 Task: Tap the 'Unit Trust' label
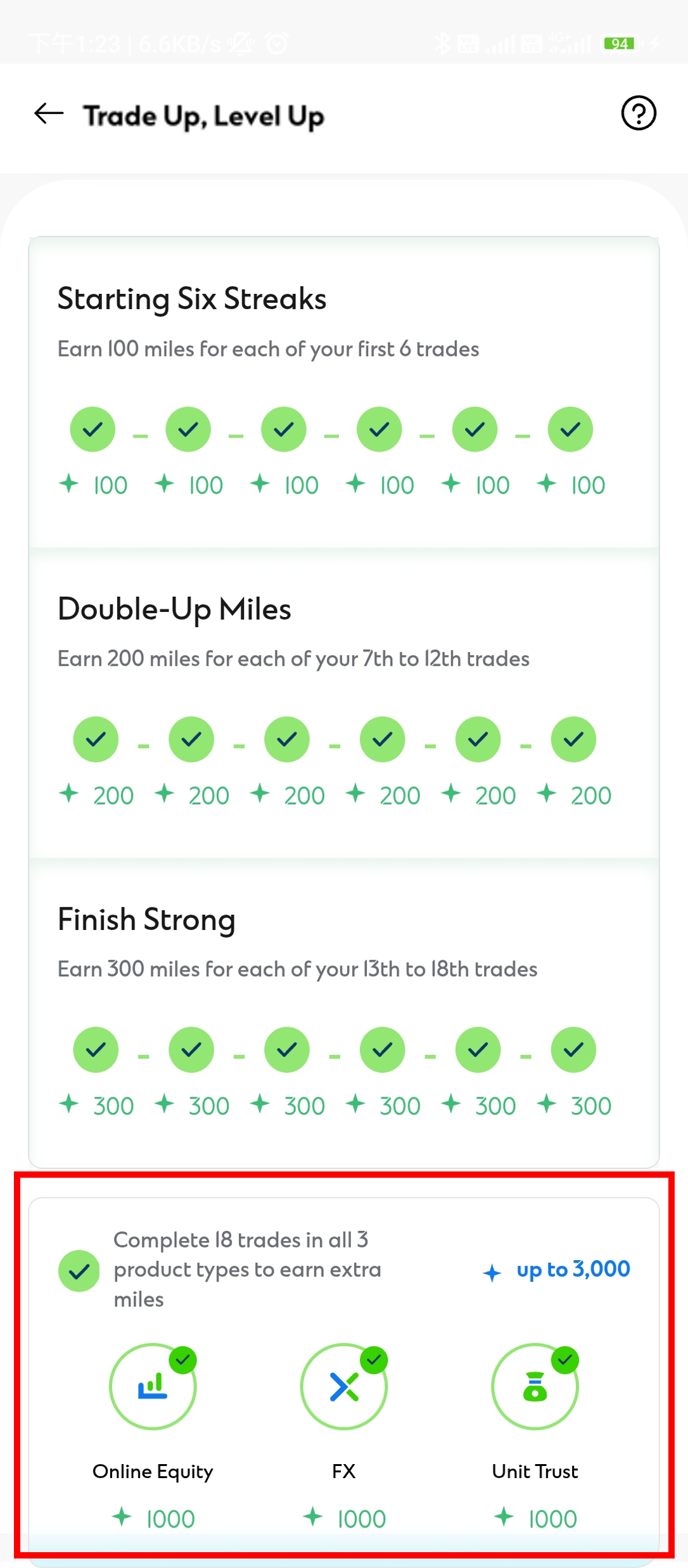535,1471
